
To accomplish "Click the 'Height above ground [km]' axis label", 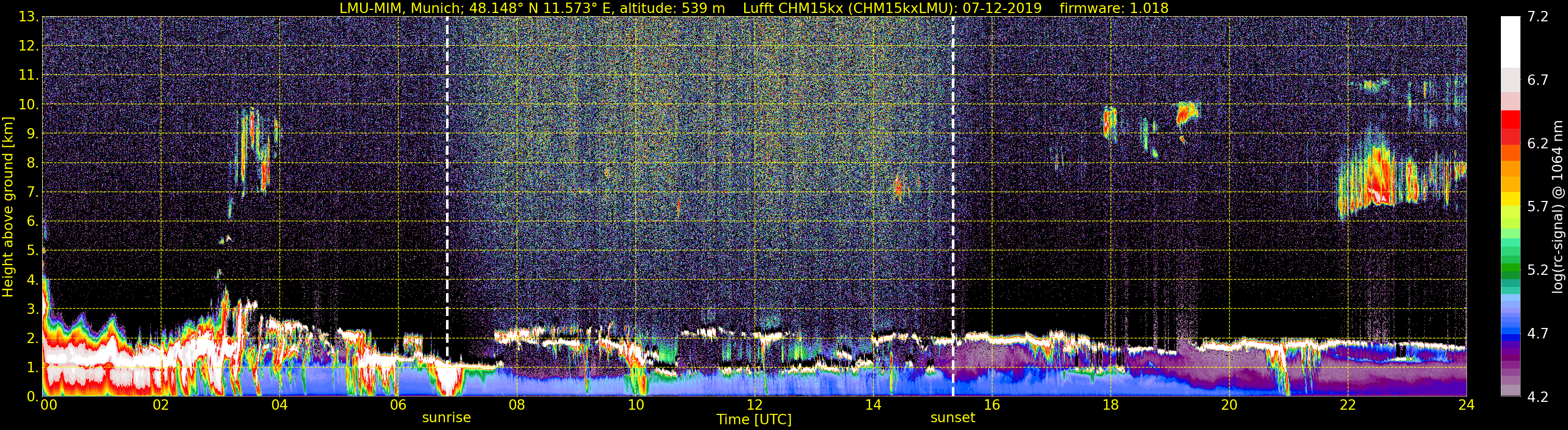I will (8, 207).
